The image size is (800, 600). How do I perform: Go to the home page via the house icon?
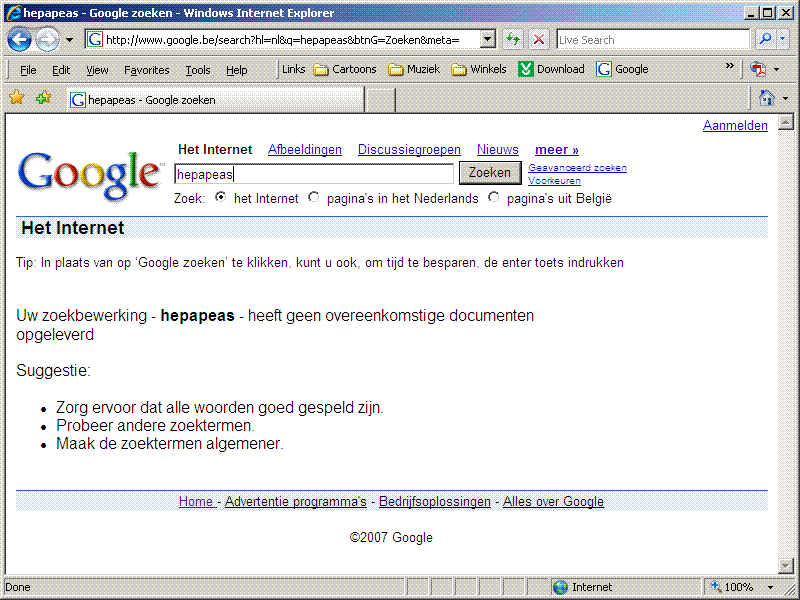[766, 97]
